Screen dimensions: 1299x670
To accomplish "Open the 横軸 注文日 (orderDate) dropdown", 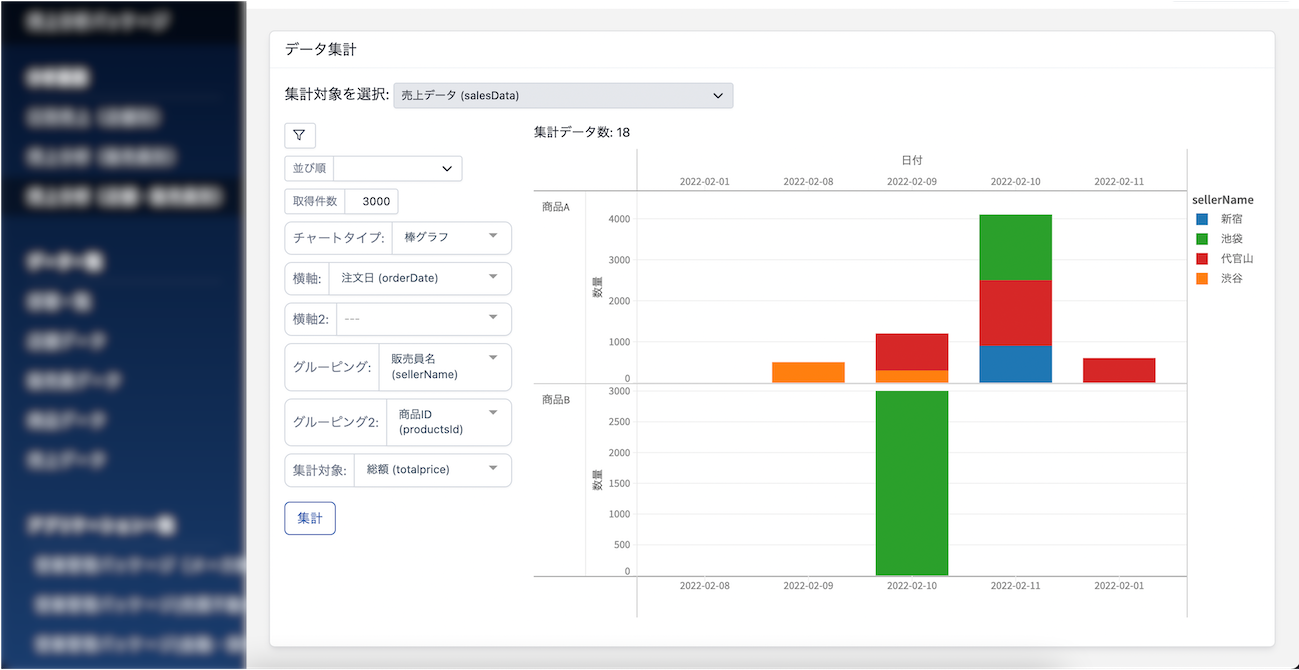I will pyautogui.click(x=420, y=278).
